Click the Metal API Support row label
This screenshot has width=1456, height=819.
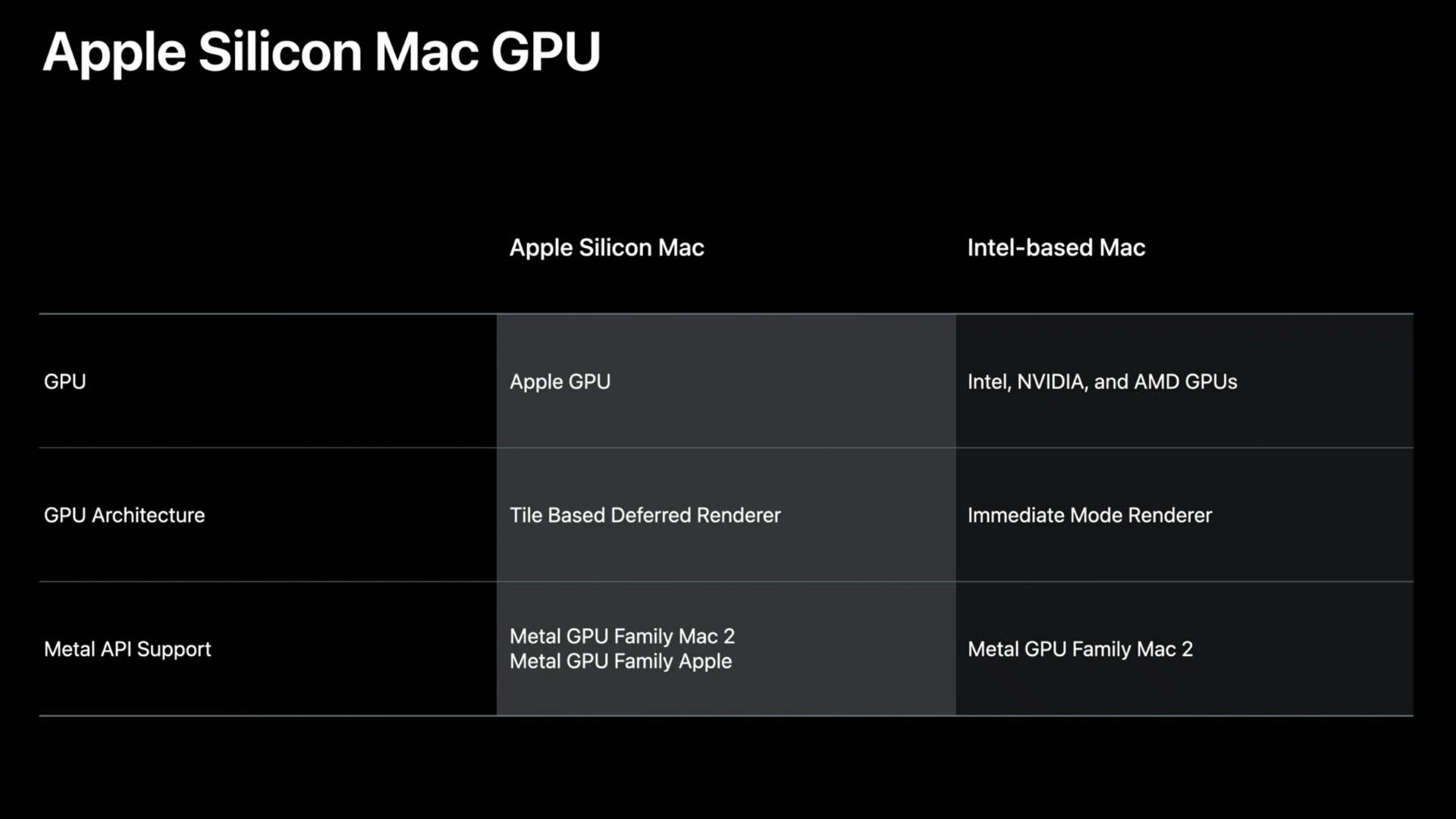(127, 649)
